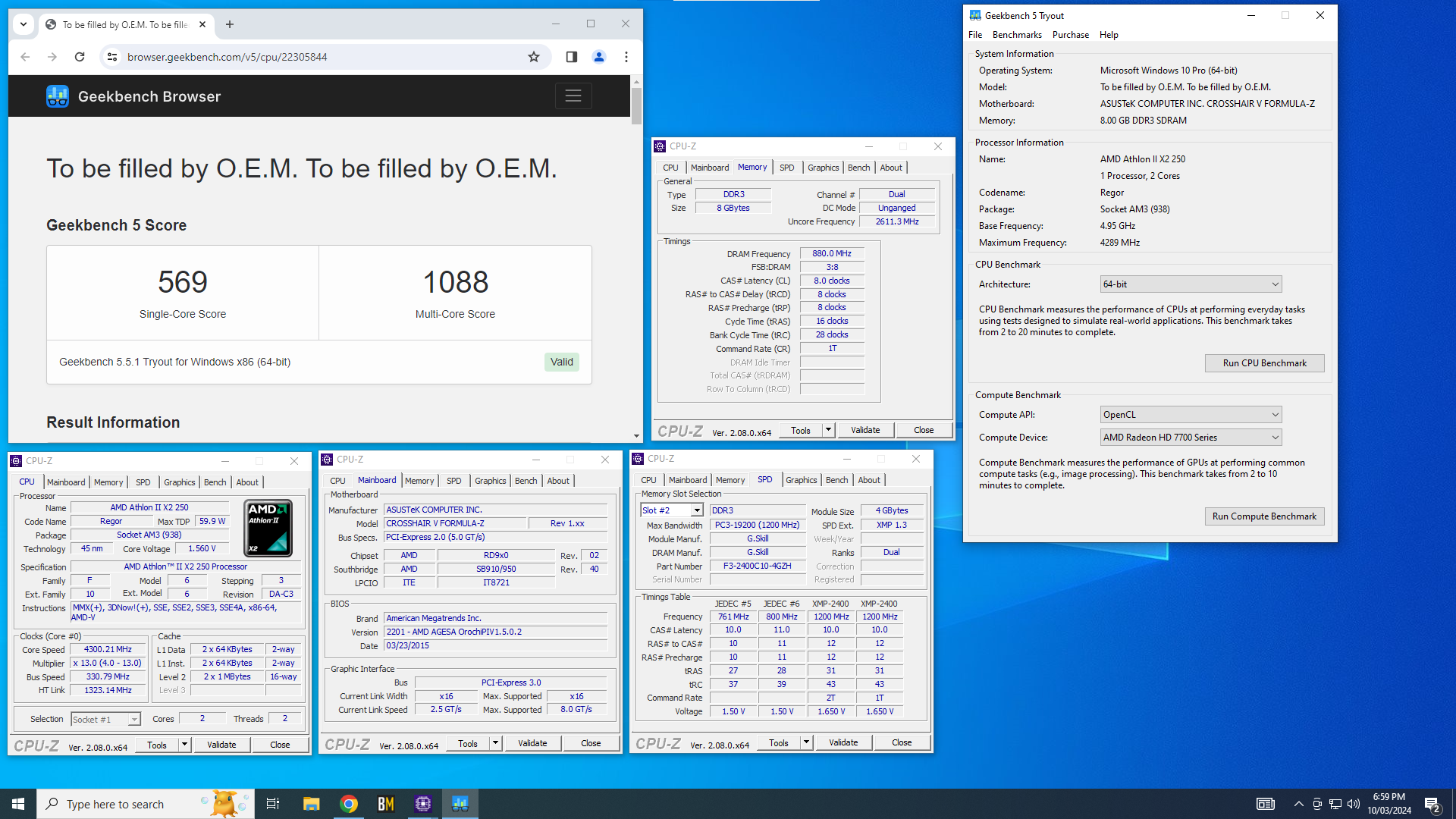Screen dimensions: 1456x819
Task: Switch to CPU-Z via taskbar icon
Action: coord(423,804)
